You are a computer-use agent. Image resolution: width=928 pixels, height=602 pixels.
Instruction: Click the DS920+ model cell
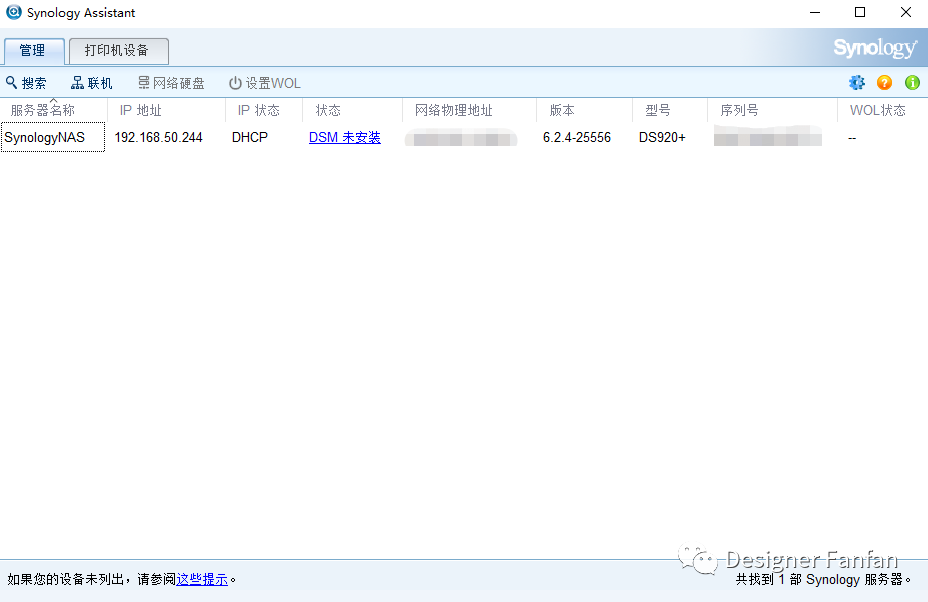coord(662,137)
